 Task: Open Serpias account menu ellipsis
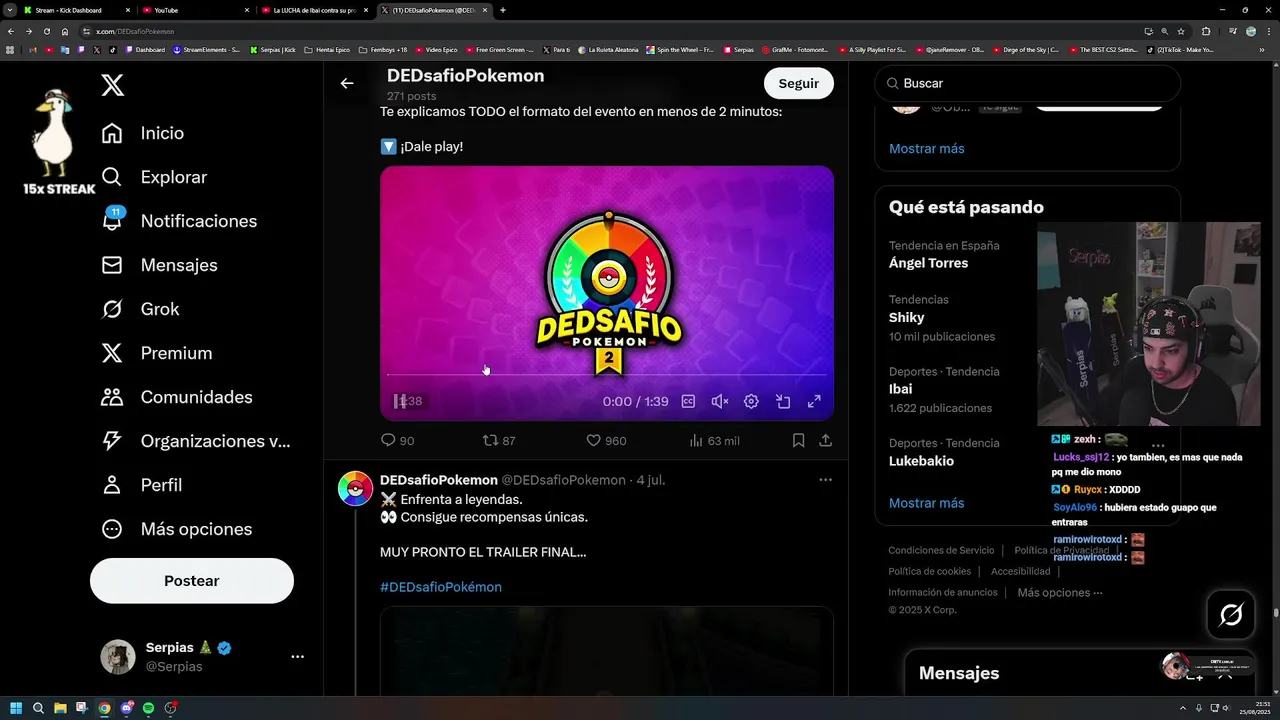click(297, 657)
